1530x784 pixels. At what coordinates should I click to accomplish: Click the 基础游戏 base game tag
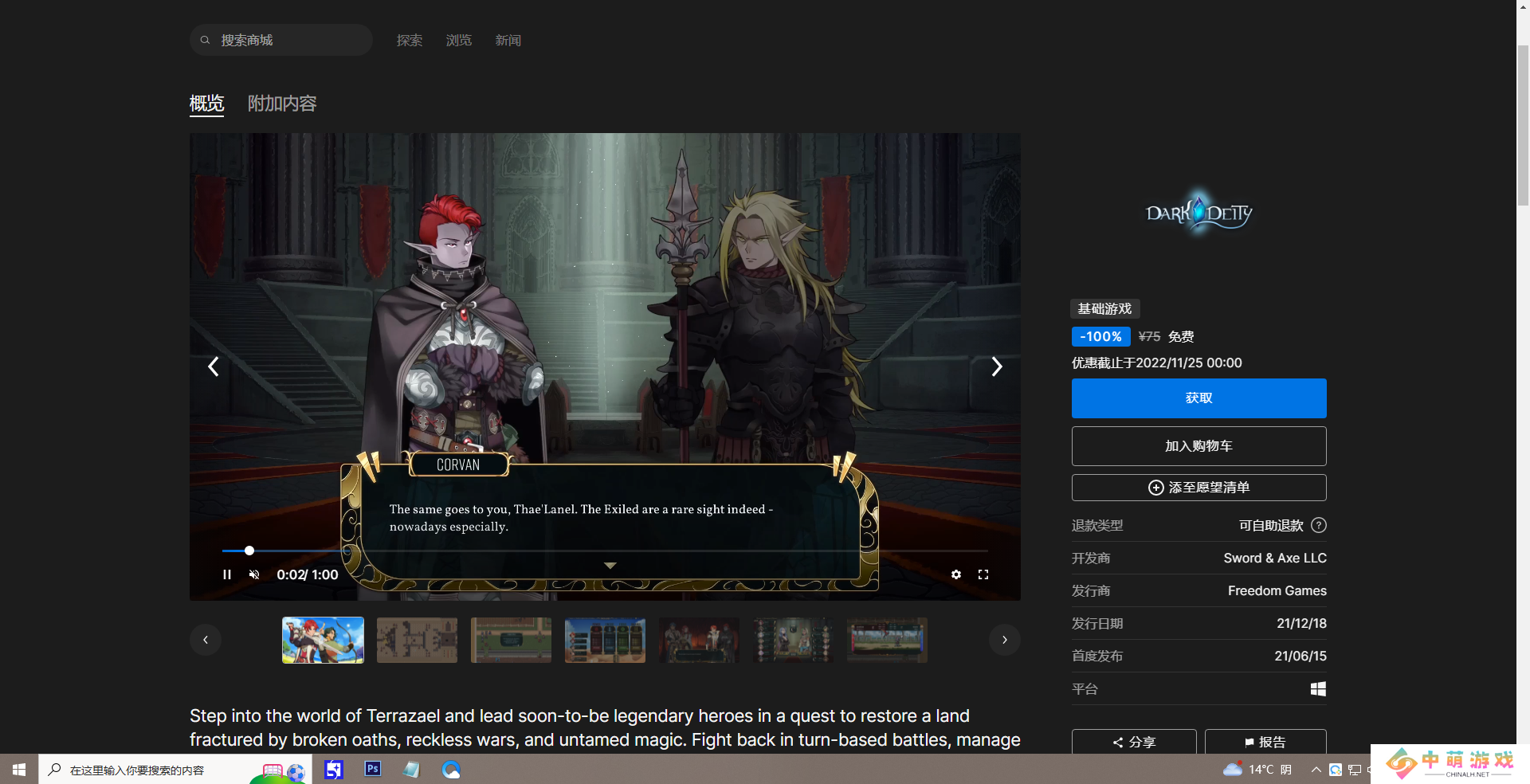click(x=1105, y=309)
